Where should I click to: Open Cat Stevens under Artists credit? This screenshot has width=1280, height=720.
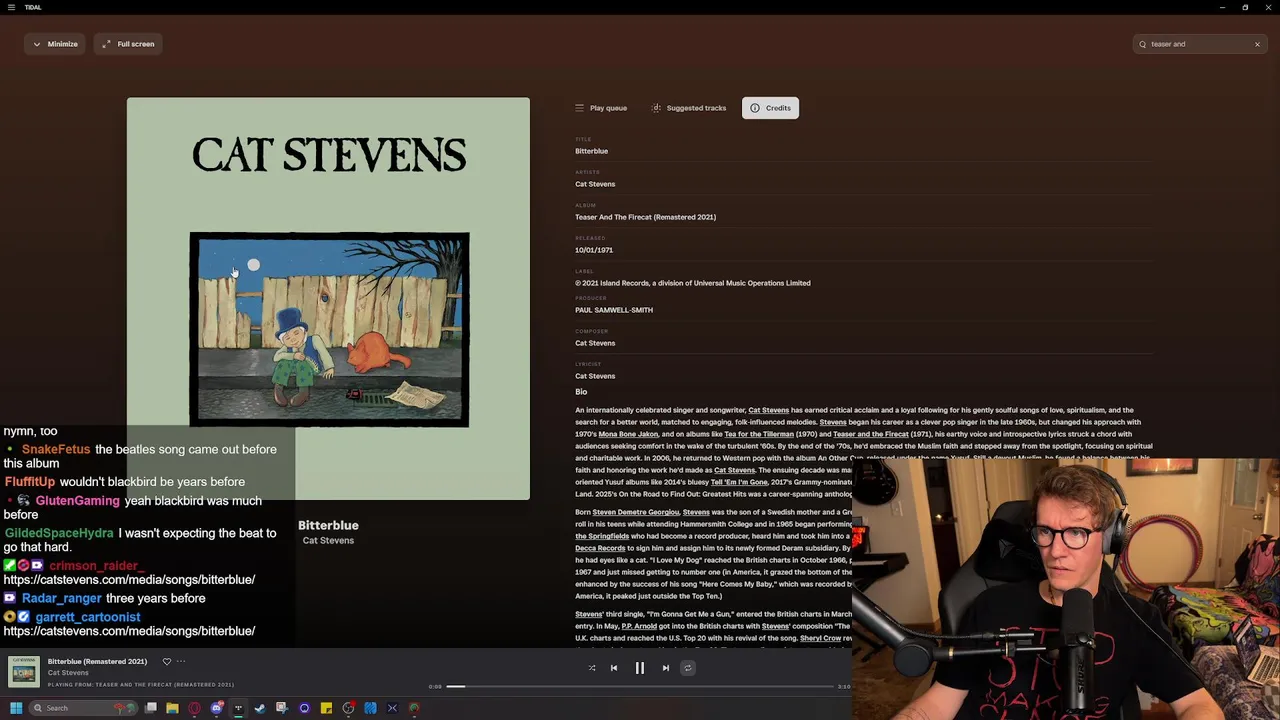tap(595, 184)
